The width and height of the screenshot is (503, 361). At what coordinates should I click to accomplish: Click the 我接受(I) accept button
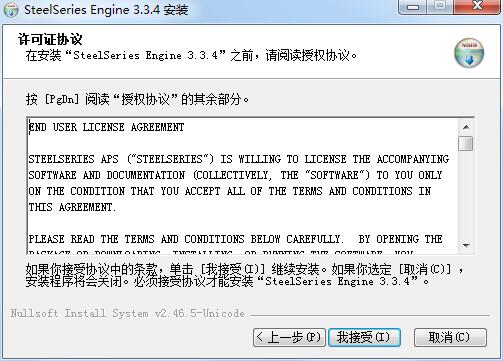point(364,337)
